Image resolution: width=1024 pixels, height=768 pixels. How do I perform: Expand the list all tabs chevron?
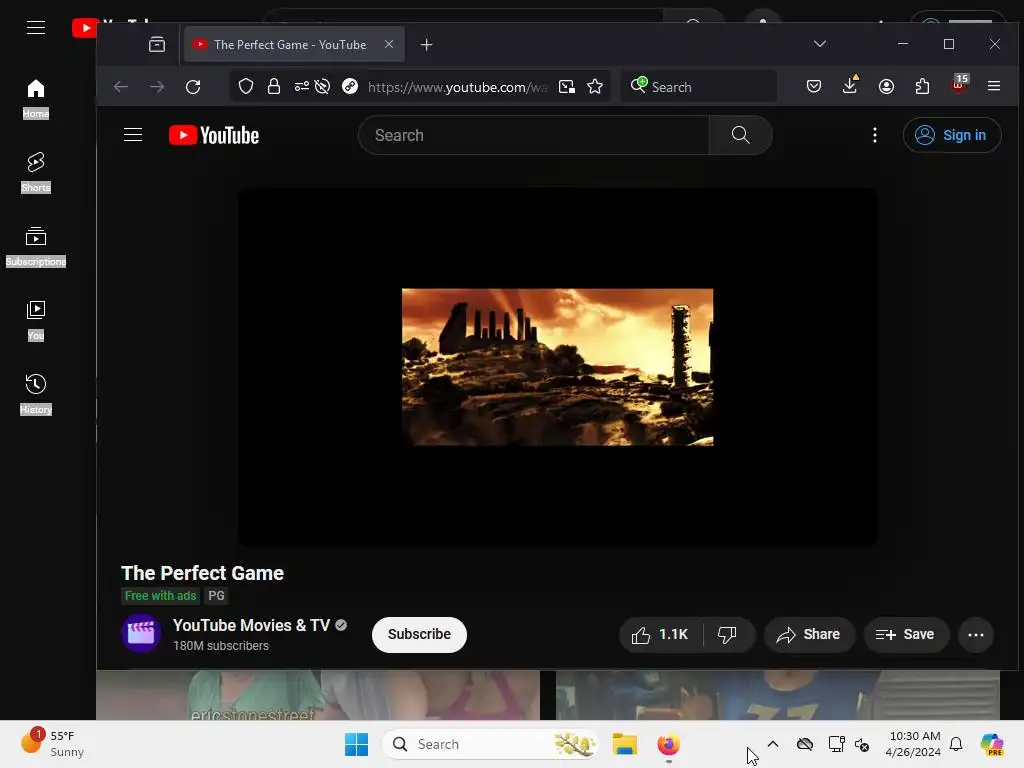click(820, 44)
